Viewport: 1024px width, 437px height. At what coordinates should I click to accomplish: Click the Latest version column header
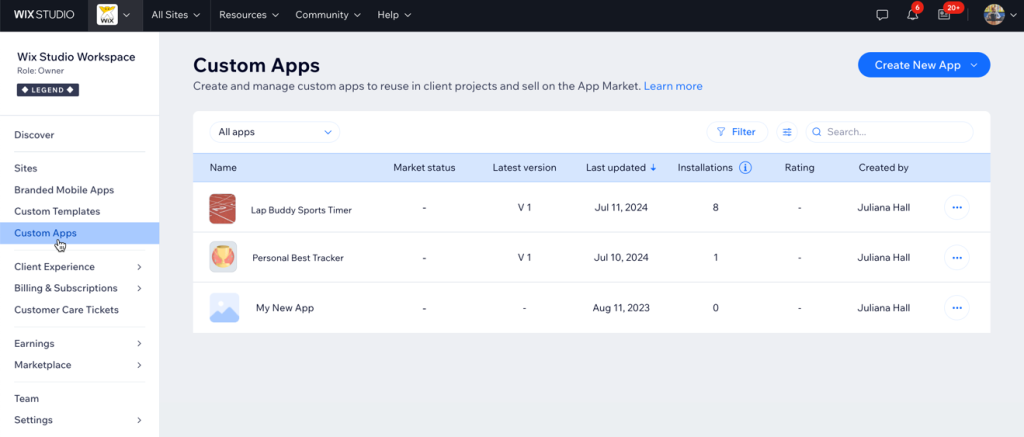point(524,168)
